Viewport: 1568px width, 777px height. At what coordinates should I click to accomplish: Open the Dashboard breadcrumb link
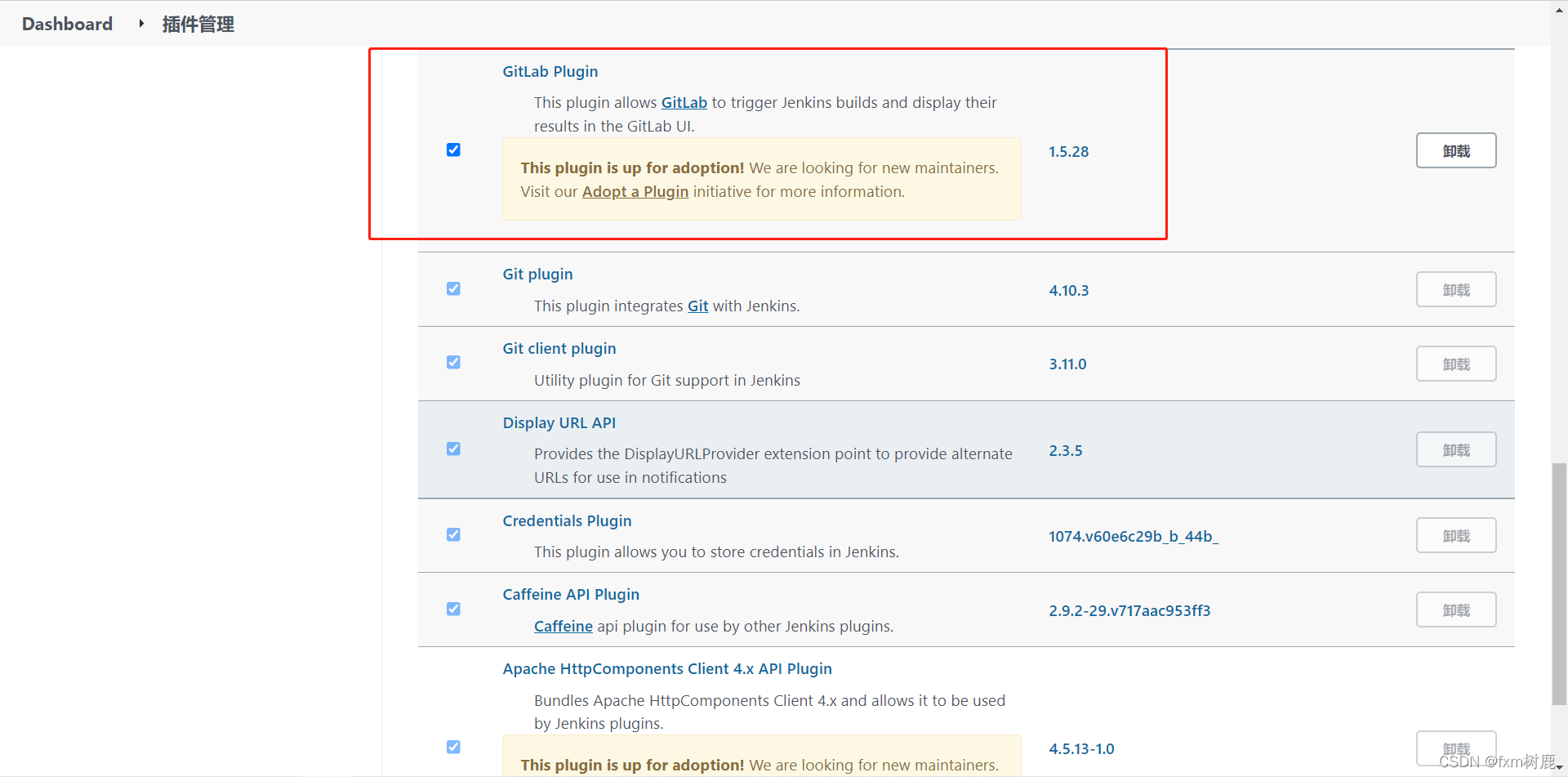[x=67, y=24]
